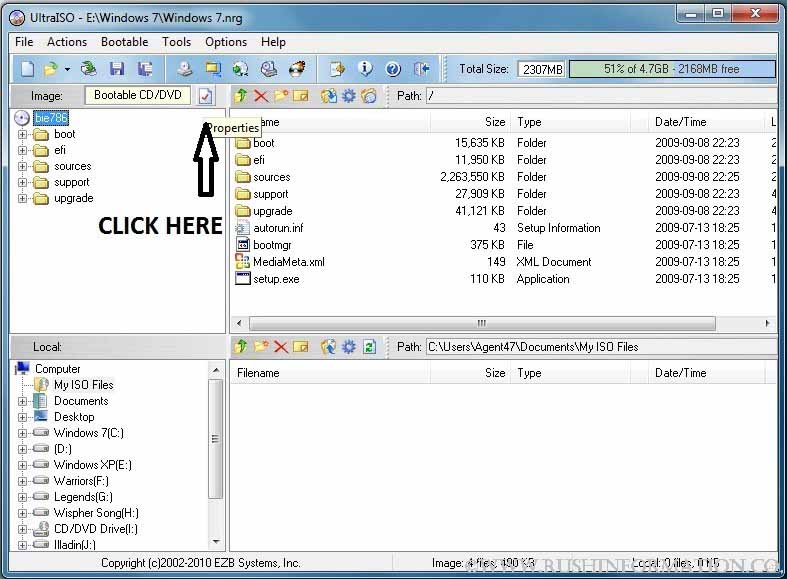
Task: Open the Help menu
Action: click(x=273, y=42)
